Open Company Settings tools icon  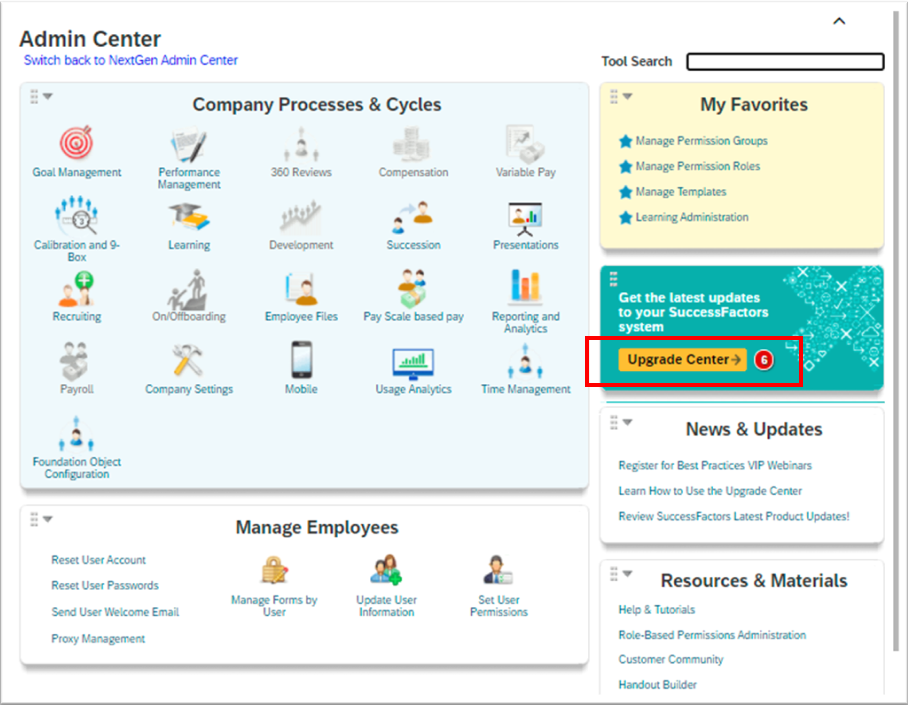[188, 360]
